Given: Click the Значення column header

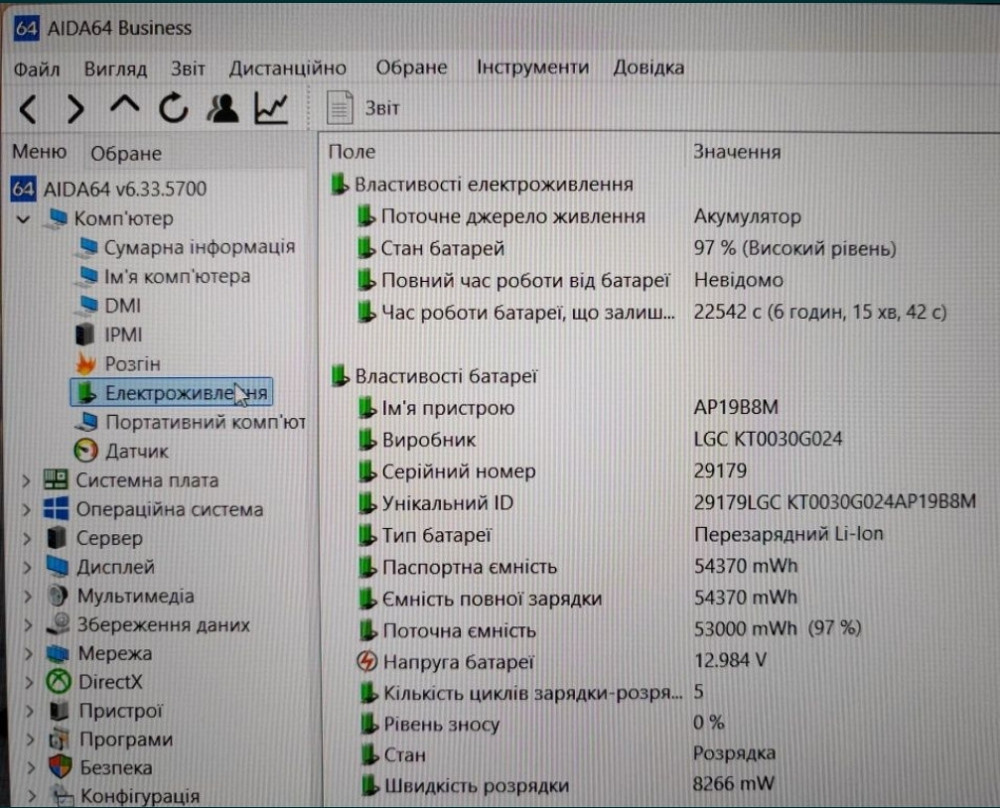Looking at the screenshot, I should [x=737, y=152].
